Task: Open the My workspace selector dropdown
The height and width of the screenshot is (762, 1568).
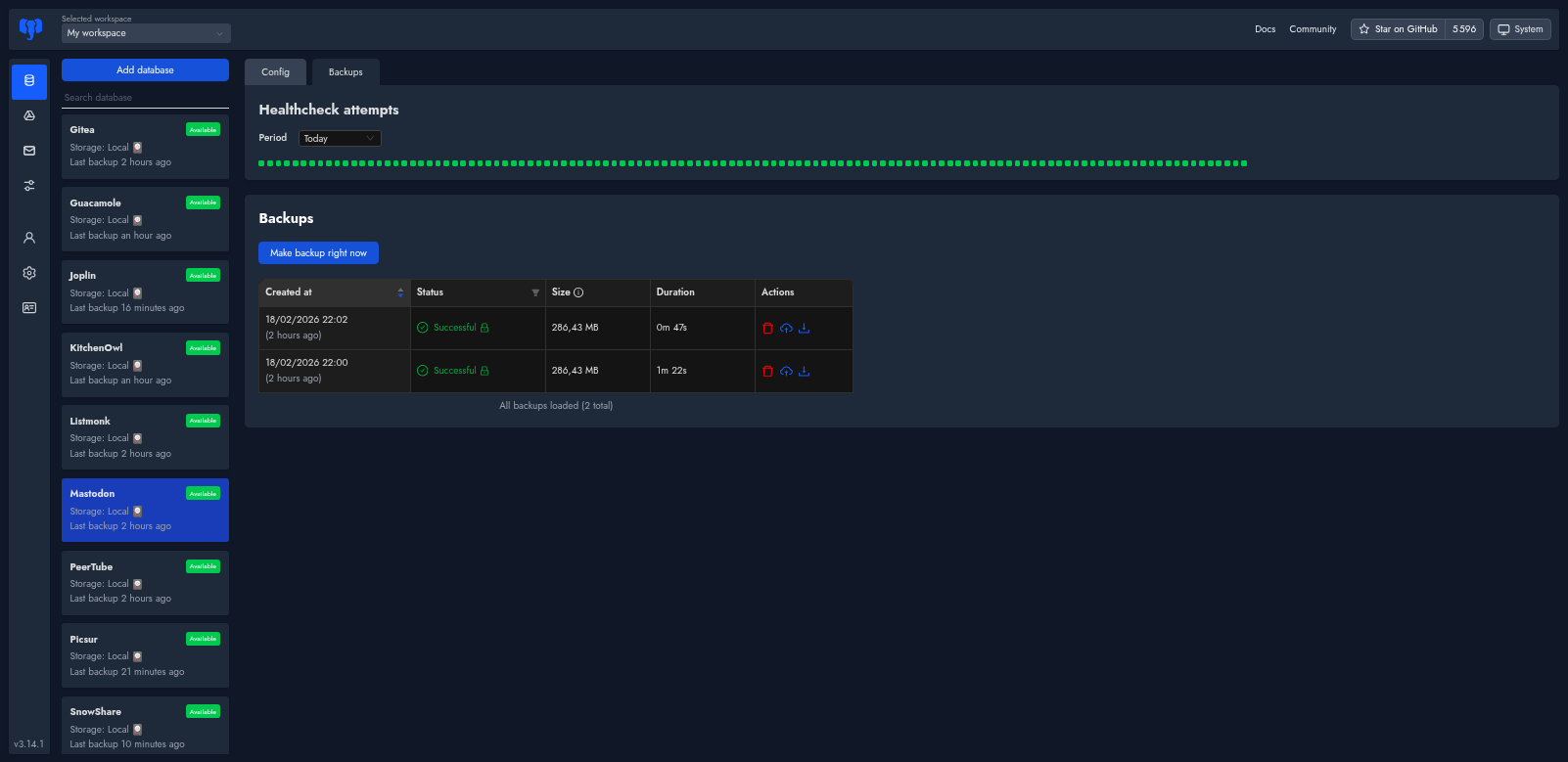Action: point(146,33)
